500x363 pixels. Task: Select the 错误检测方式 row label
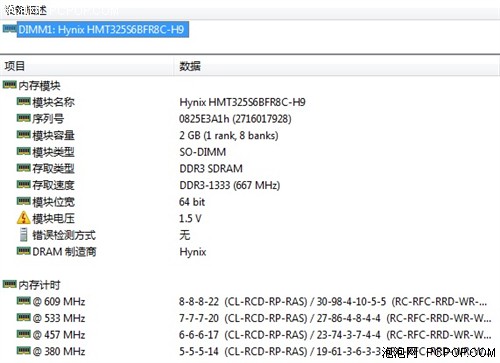(64, 235)
